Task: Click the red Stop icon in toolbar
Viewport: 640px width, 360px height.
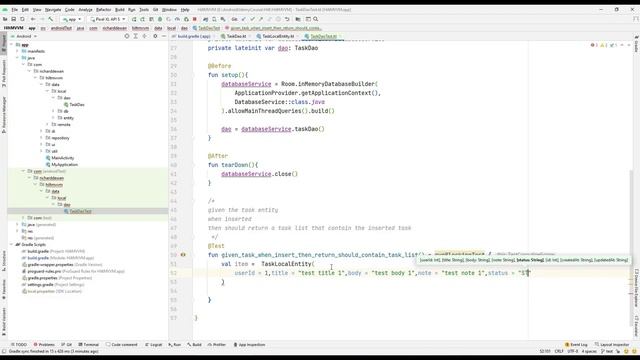Action: point(195,19)
